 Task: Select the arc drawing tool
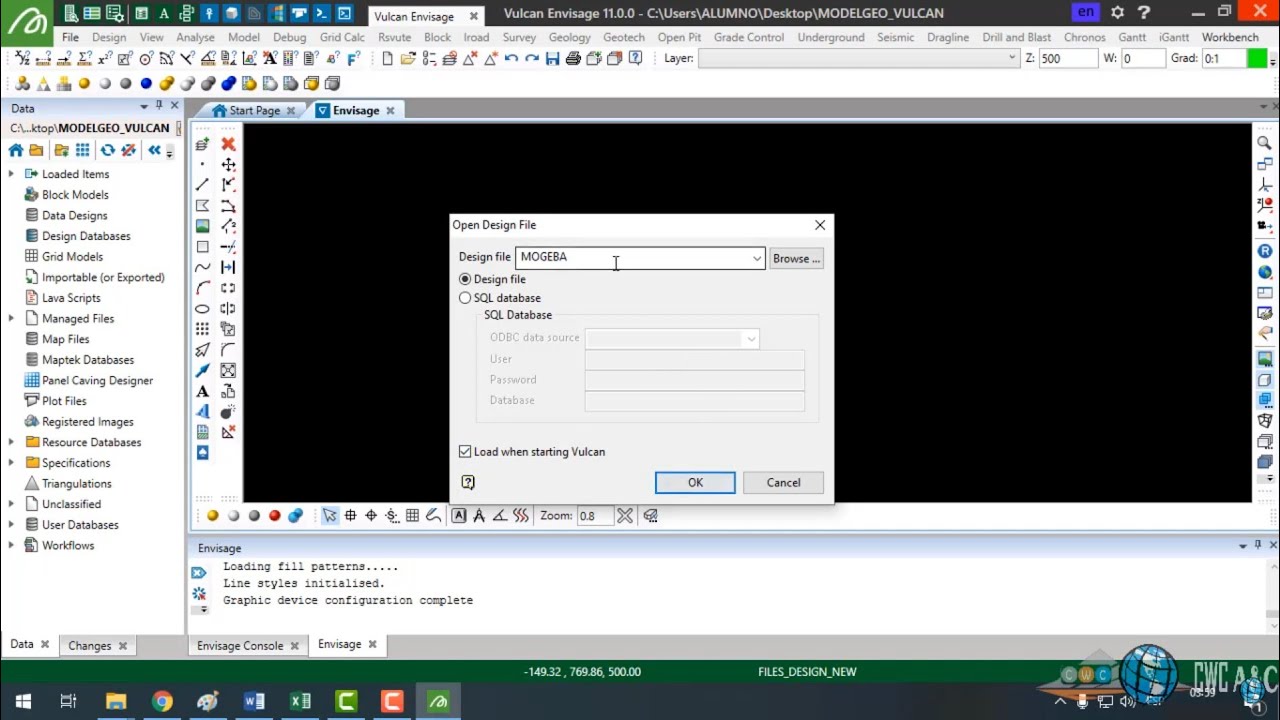coord(203,288)
